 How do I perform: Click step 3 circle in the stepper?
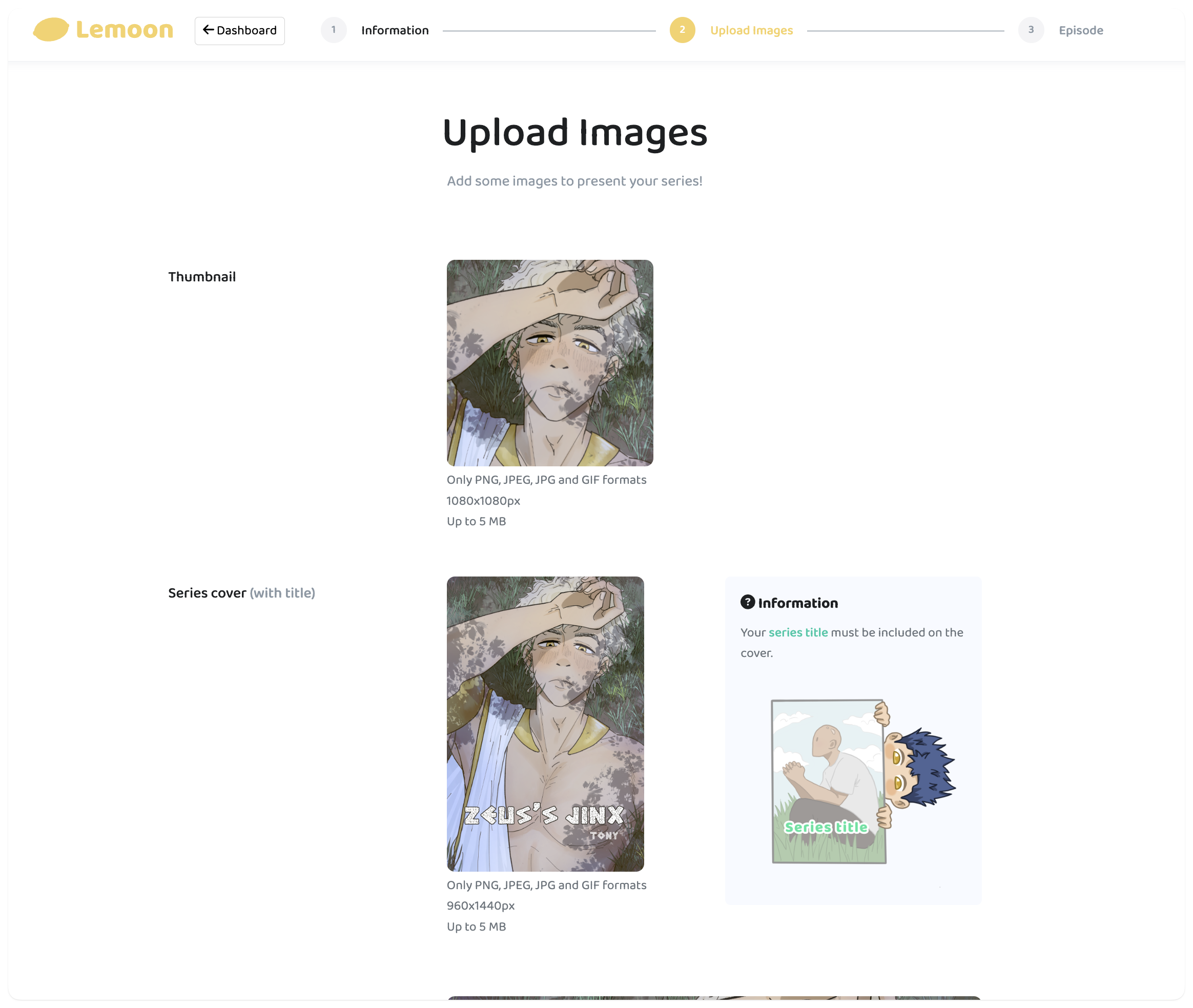1031,30
